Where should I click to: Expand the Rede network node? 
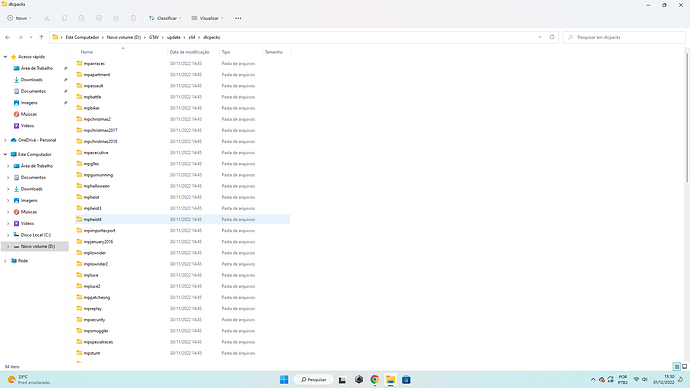[x=5, y=261]
